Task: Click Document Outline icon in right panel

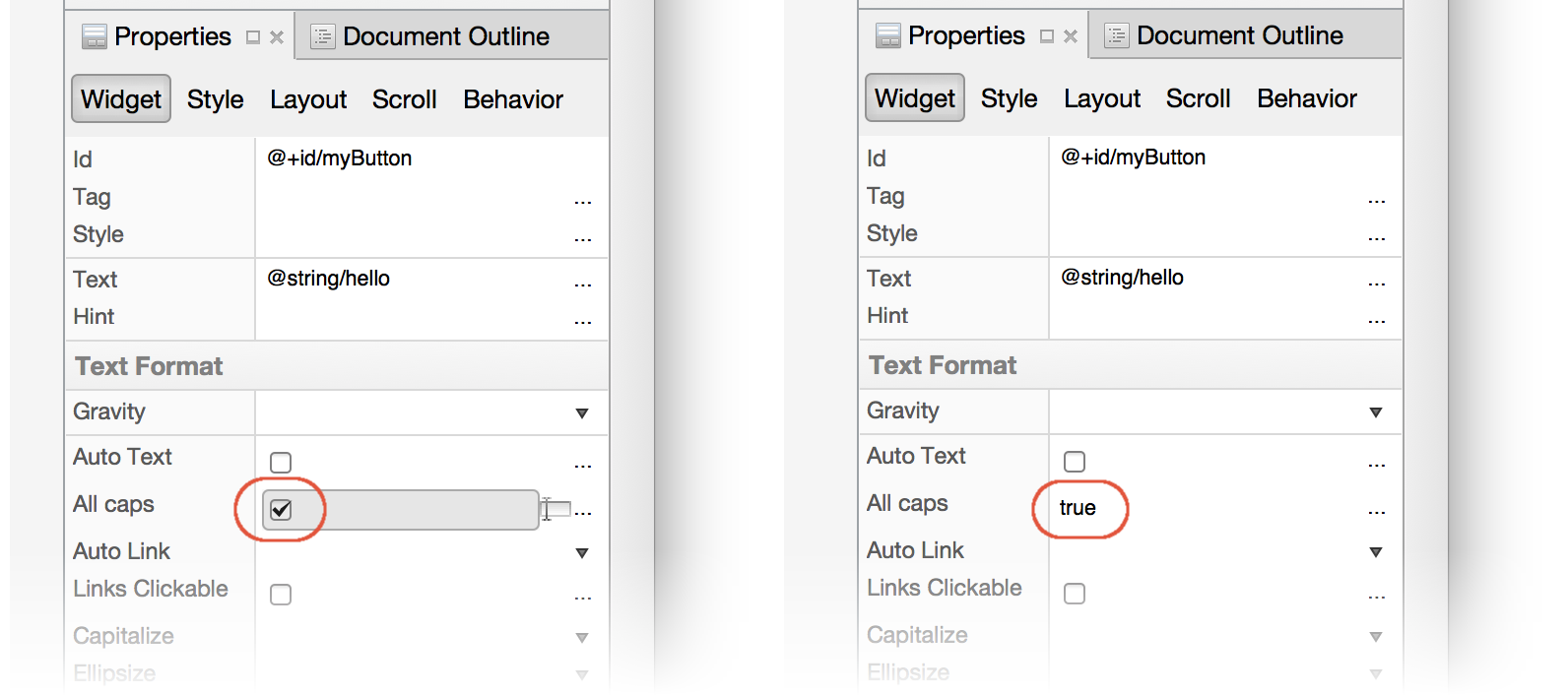Action: [1116, 36]
